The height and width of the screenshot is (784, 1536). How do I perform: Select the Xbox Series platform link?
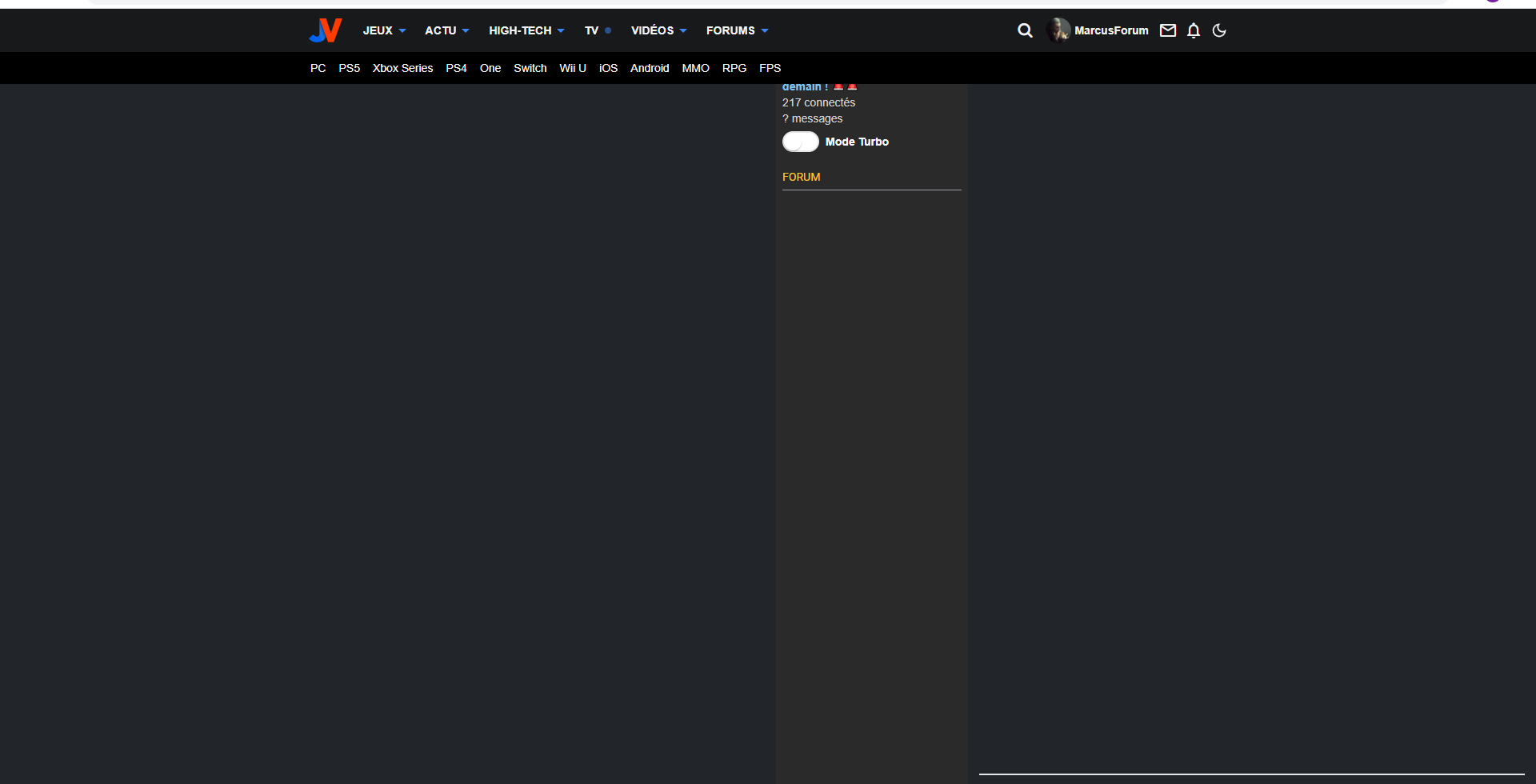[402, 68]
